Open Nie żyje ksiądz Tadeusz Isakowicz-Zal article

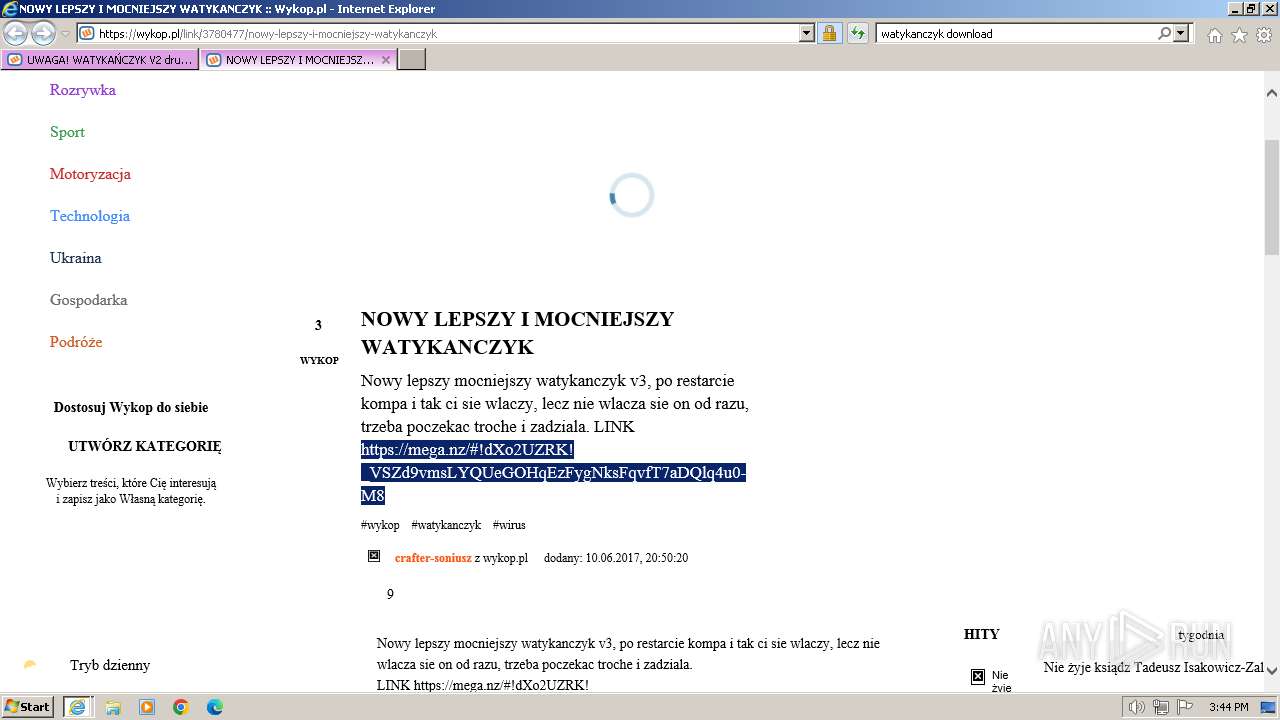pyautogui.click(x=1153, y=667)
